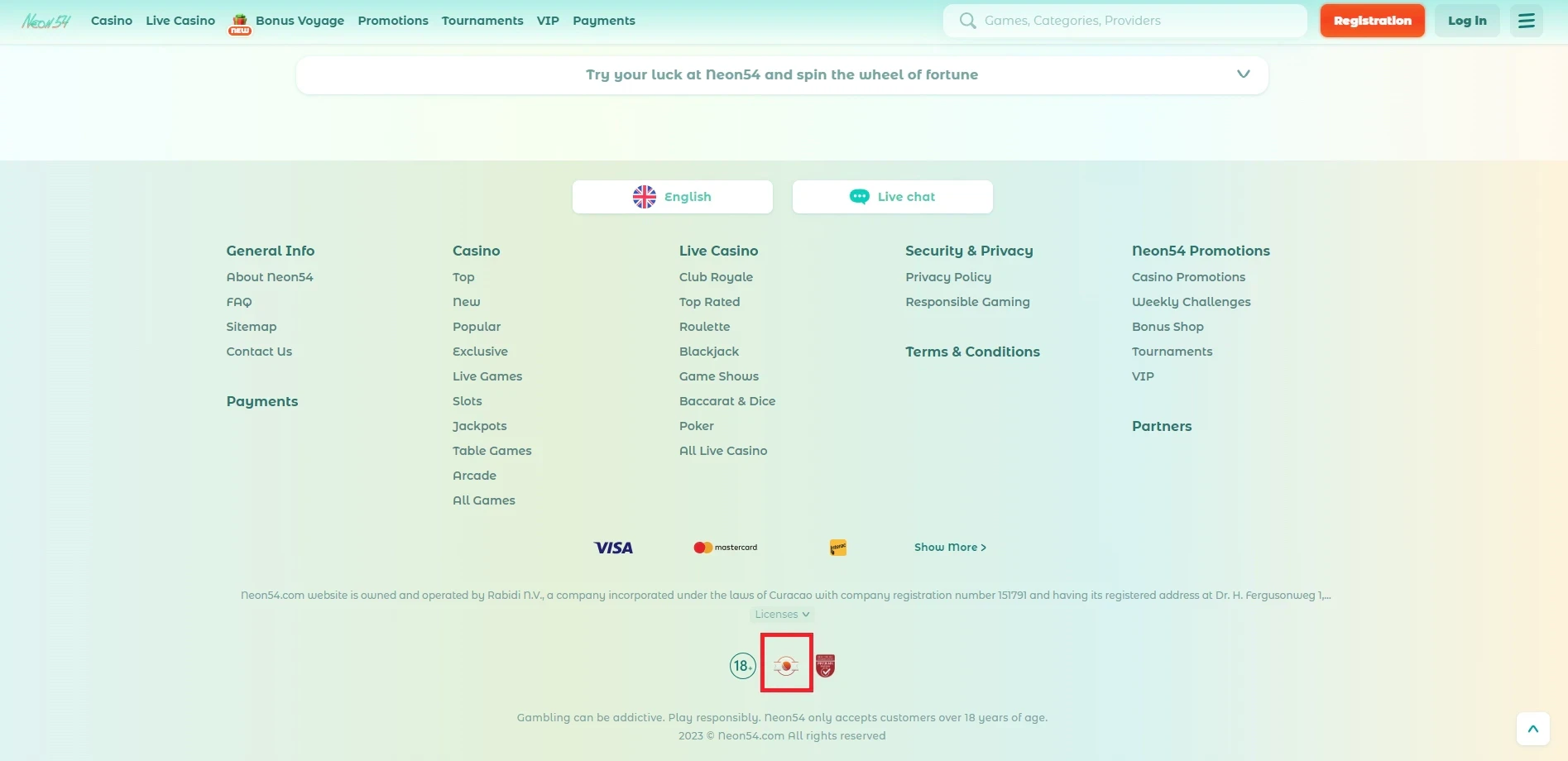1568x761 pixels.
Task: Open the English language selector
Action: click(673, 197)
